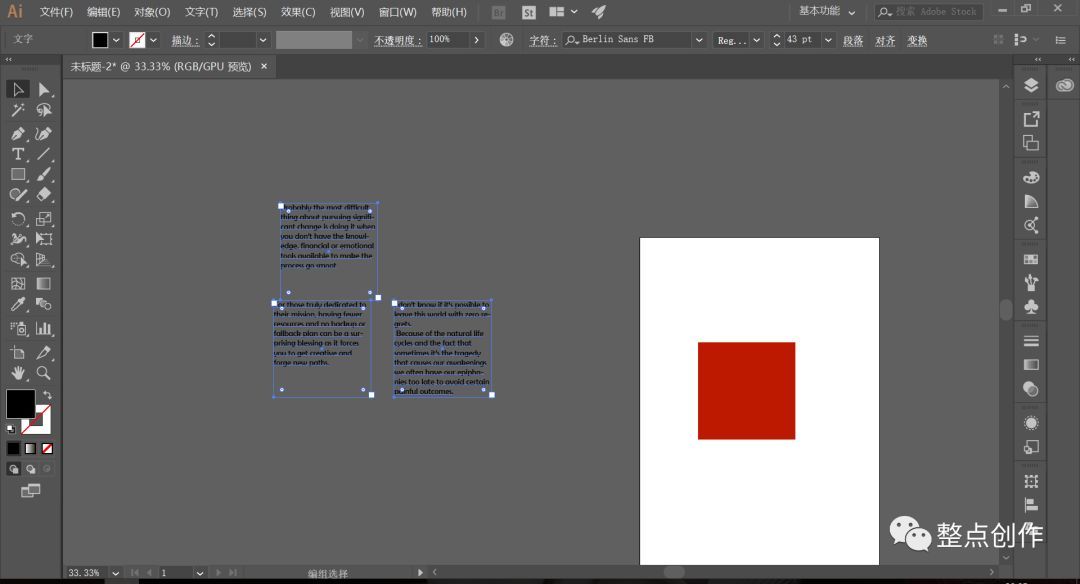Select the Zoom tool

coord(43,373)
